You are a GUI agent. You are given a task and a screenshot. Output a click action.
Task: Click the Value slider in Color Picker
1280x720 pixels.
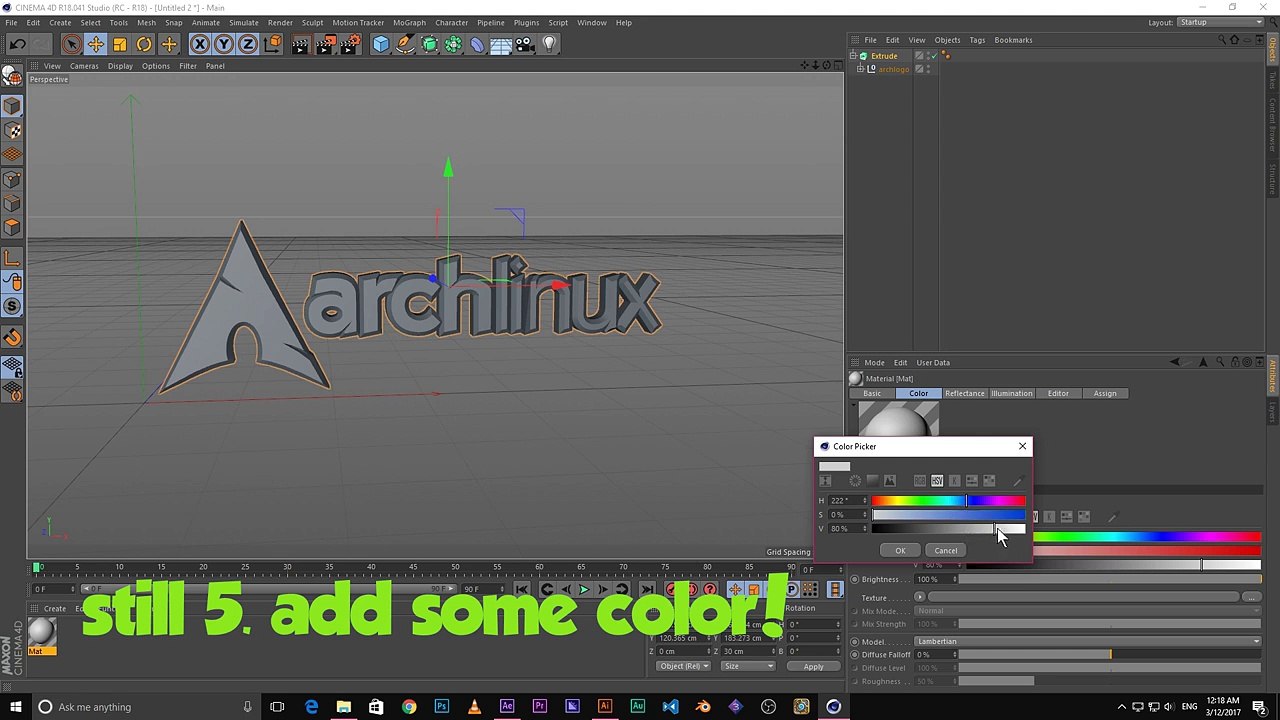coord(948,529)
